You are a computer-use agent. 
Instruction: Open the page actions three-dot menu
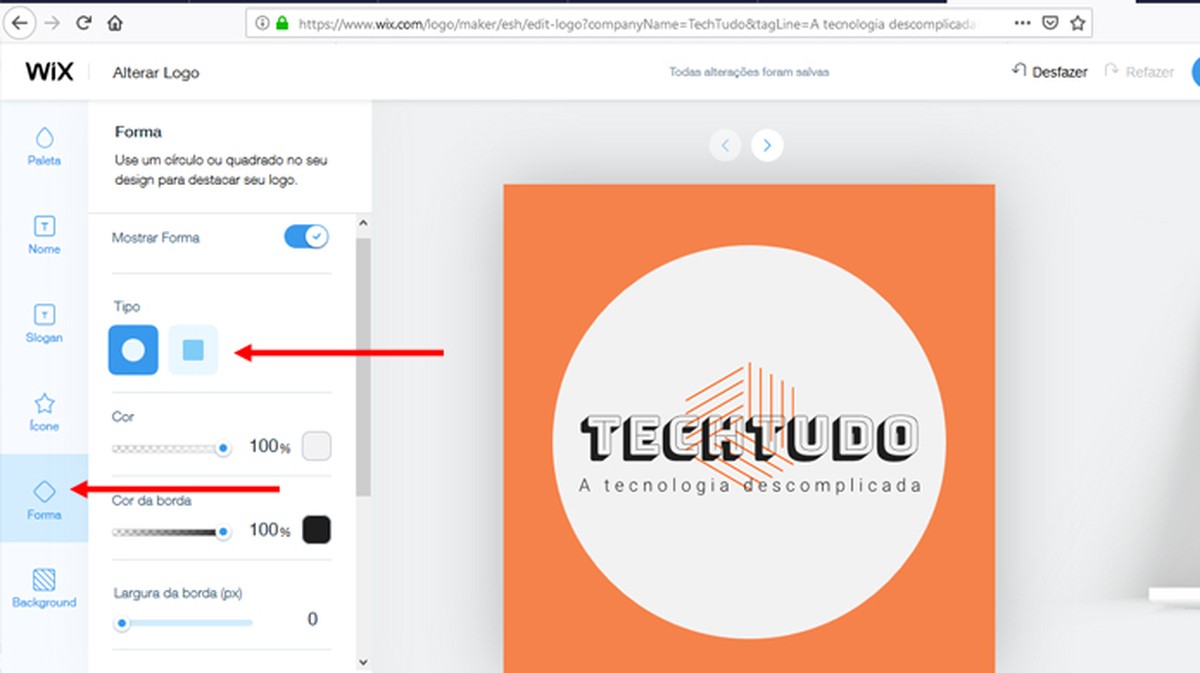[x=1023, y=22]
